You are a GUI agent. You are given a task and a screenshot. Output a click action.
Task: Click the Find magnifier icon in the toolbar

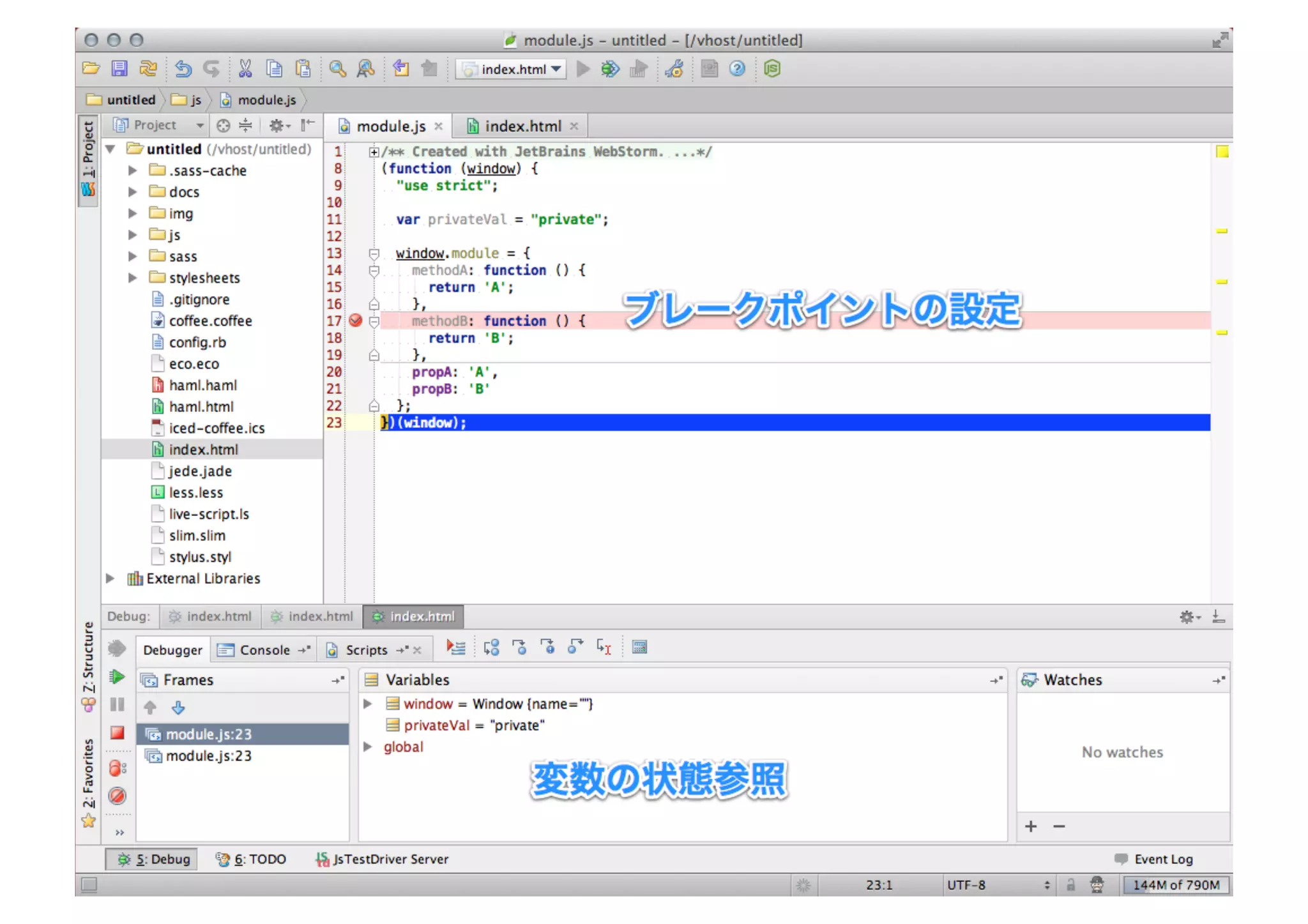point(337,68)
